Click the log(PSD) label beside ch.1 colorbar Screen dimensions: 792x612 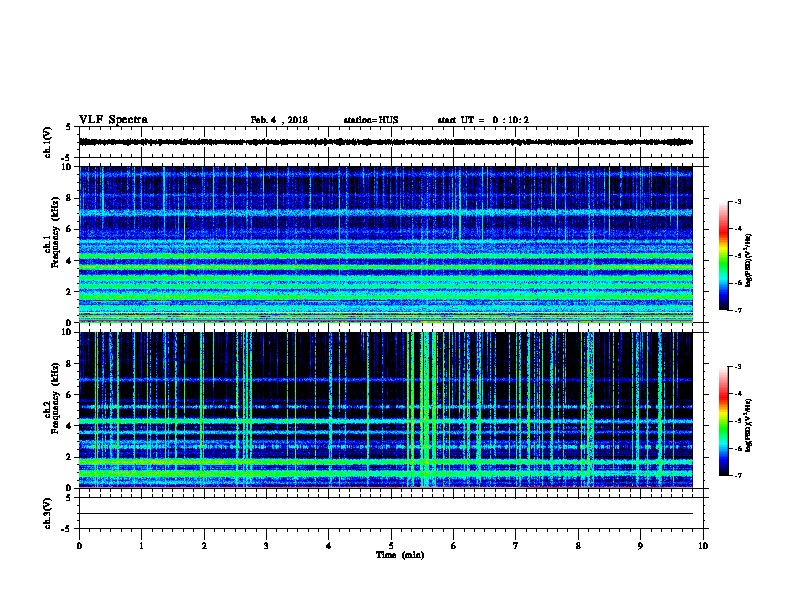pos(748,260)
